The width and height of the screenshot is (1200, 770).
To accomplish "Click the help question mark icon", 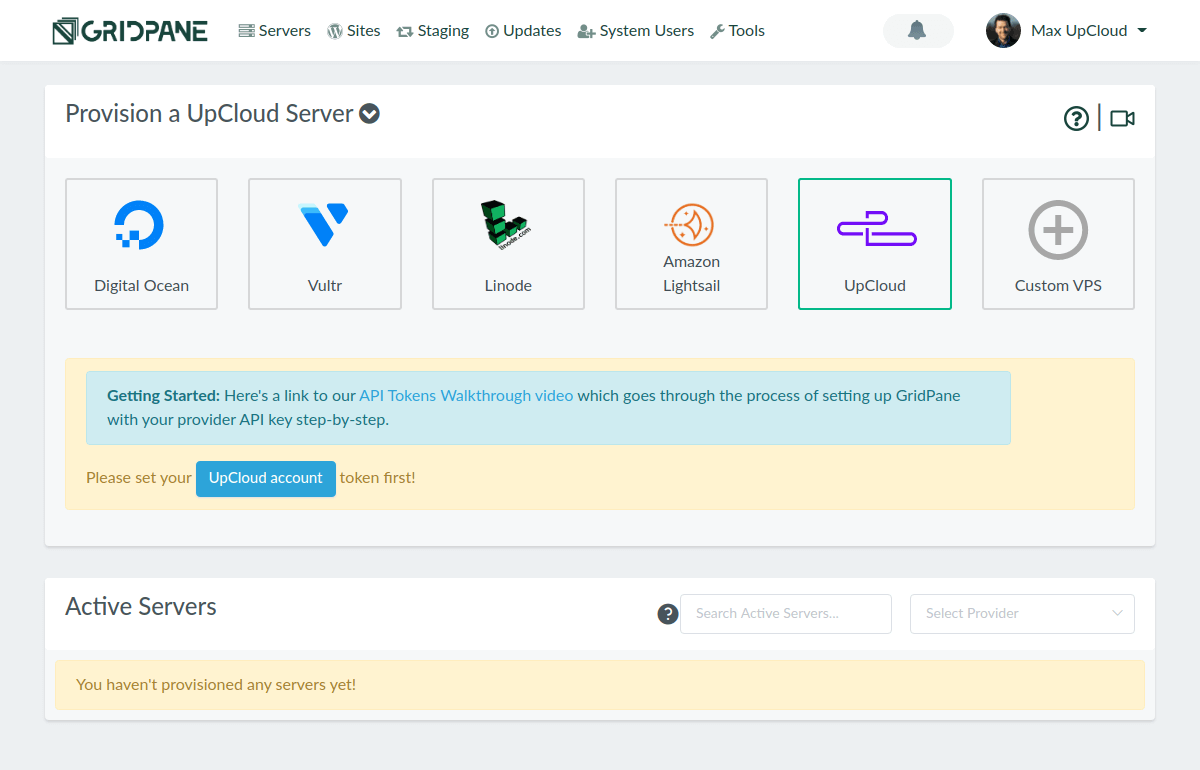I will pyautogui.click(x=1076, y=119).
